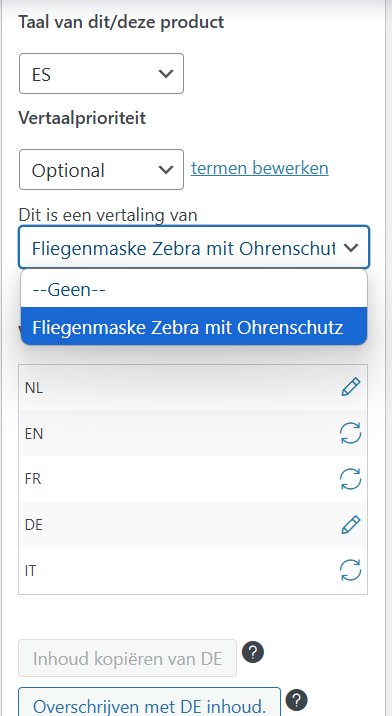Image resolution: width=392 pixels, height=716 pixels.
Task: Select the IT language row
Action: (x=193, y=571)
